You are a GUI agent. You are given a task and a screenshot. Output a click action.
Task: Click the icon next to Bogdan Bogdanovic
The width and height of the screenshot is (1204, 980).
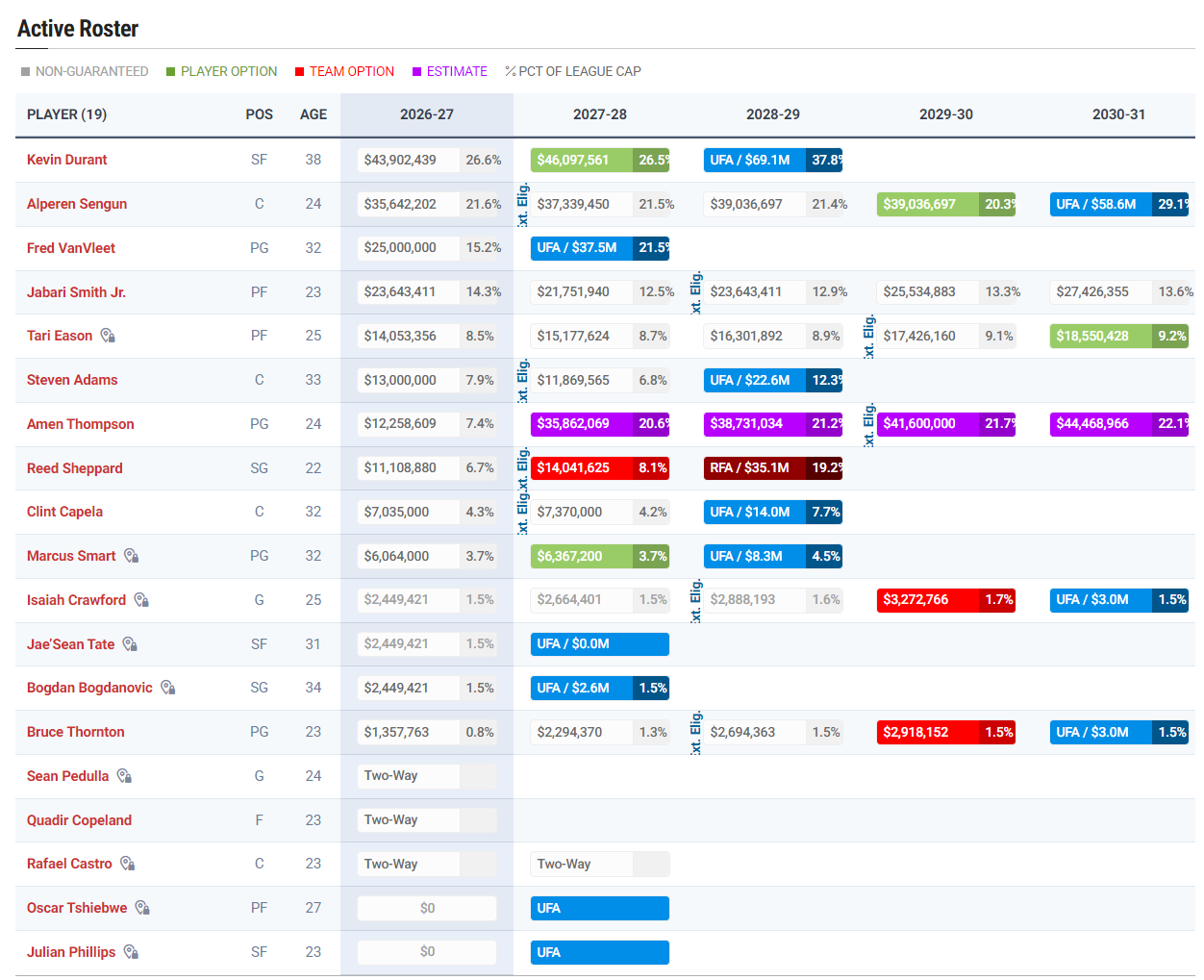pyautogui.click(x=167, y=688)
